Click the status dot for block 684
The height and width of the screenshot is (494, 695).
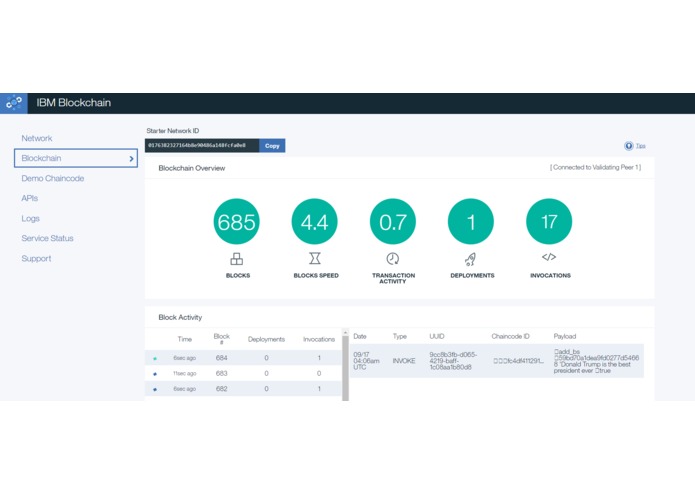(155, 358)
